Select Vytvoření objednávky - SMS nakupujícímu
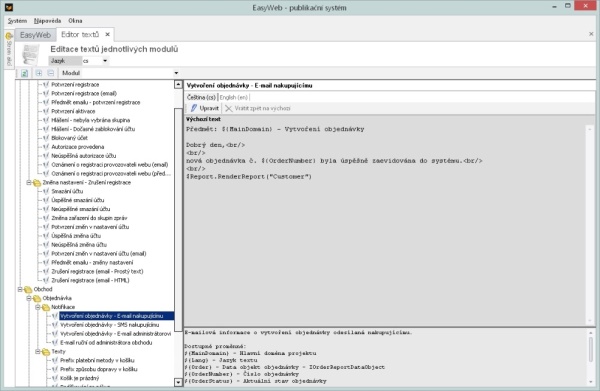The width and height of the screenshot is (600, 391). pos(110,325)
